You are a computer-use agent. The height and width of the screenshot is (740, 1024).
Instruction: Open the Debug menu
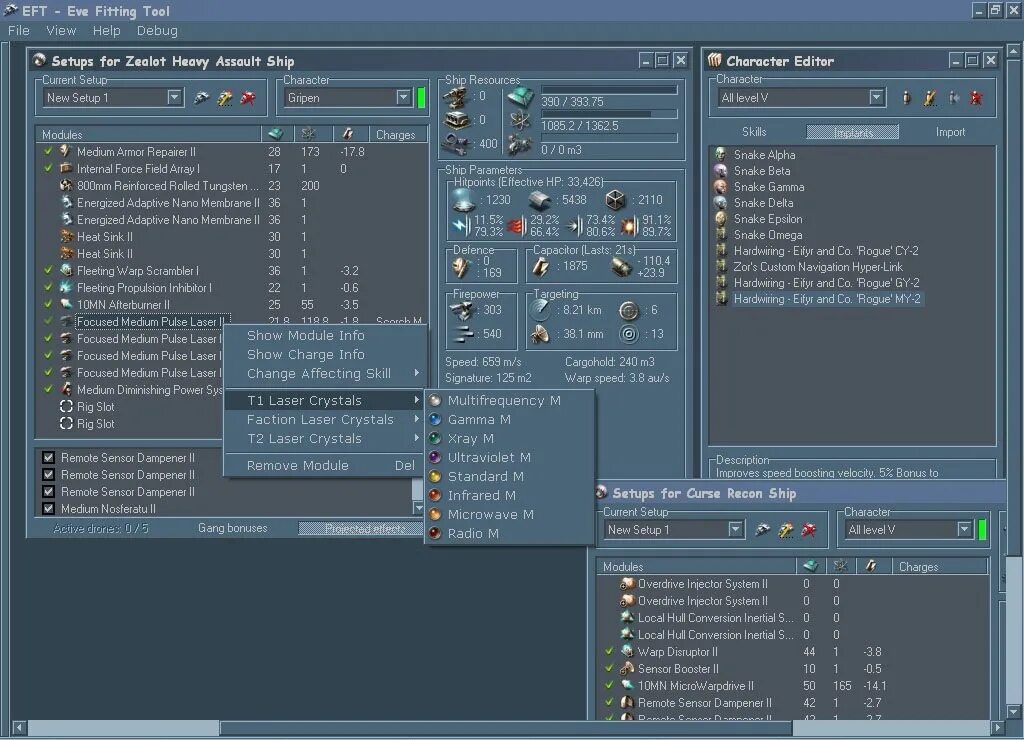coord(157,31)
